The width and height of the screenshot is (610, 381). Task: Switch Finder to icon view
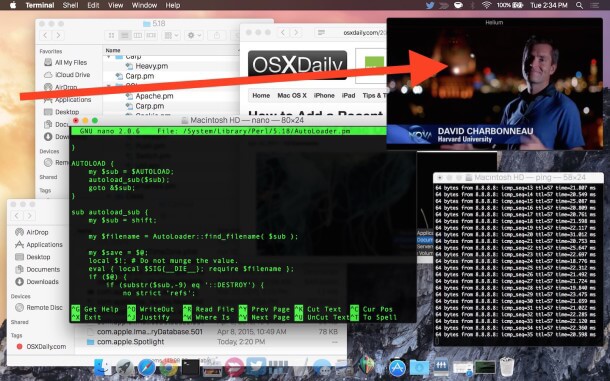[x=112, y=35]
